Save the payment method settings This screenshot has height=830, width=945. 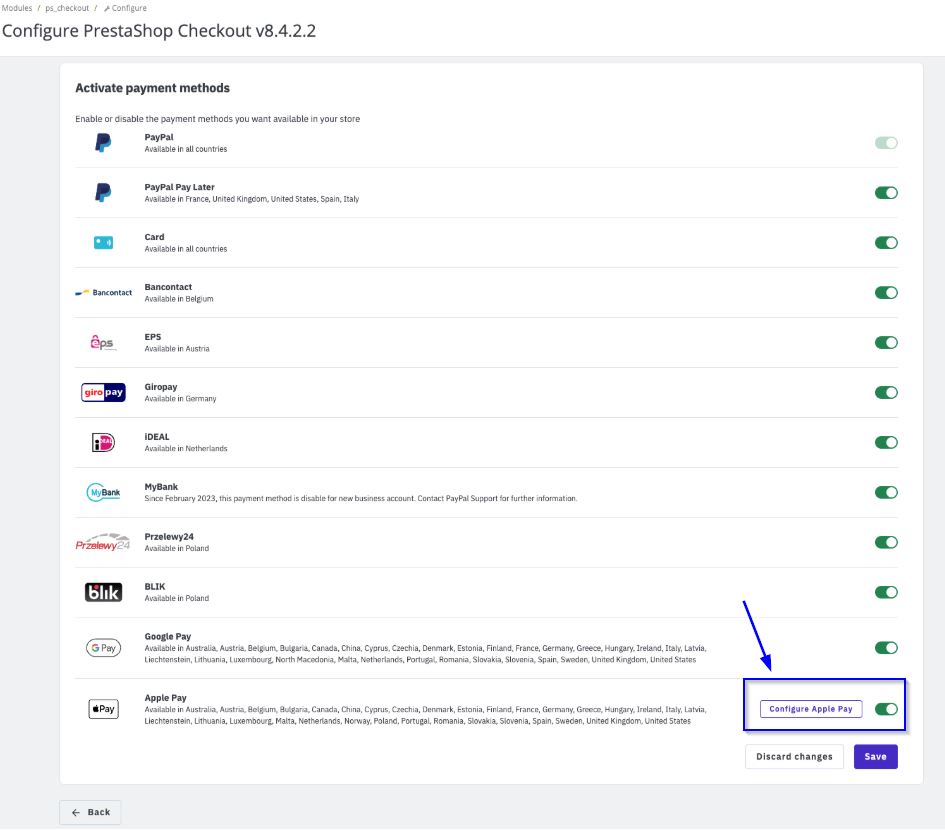tap(875, 757)
